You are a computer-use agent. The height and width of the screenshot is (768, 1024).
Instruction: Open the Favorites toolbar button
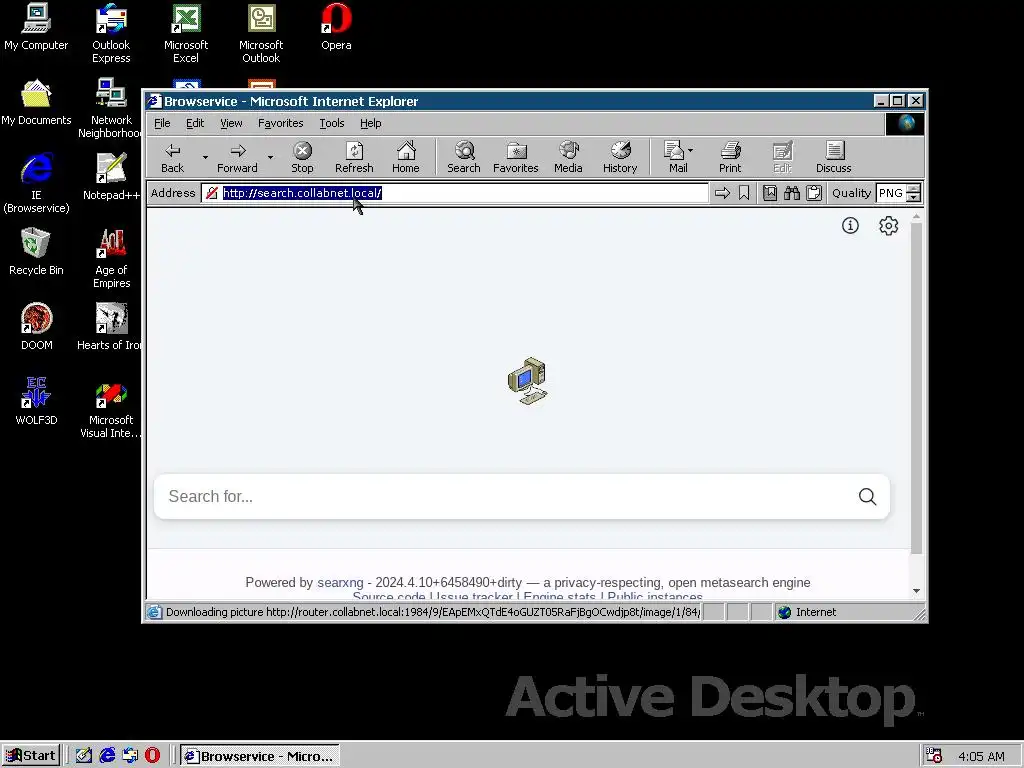pyautogui.click(x=515, y=157)
